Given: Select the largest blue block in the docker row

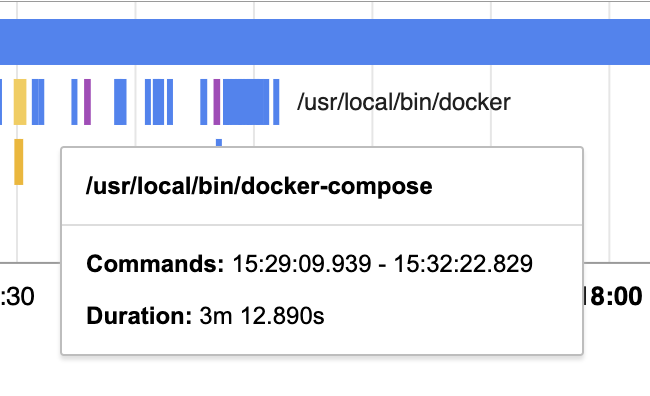Looking at the screenshot, I should point(246,102).
